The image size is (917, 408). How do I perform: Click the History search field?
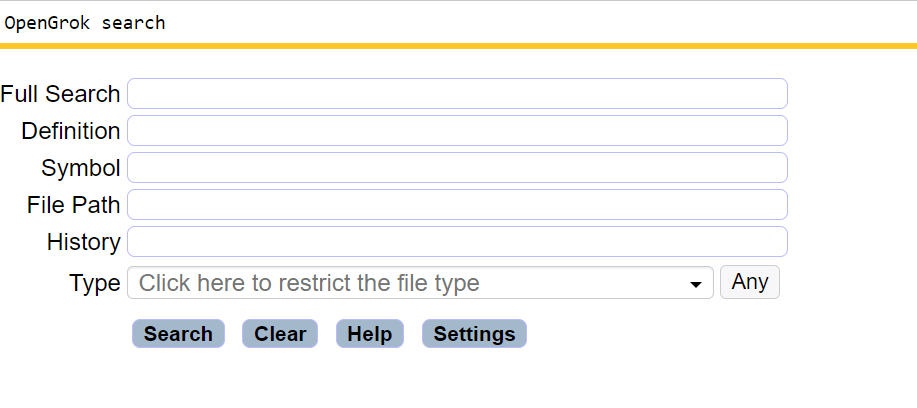[457, 241]
